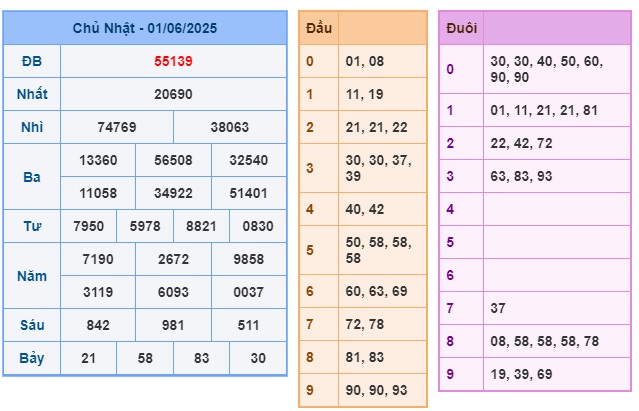Select the fourth prize number 8821
This screenshot has height=411, width=639.
[x=201, y=226]
